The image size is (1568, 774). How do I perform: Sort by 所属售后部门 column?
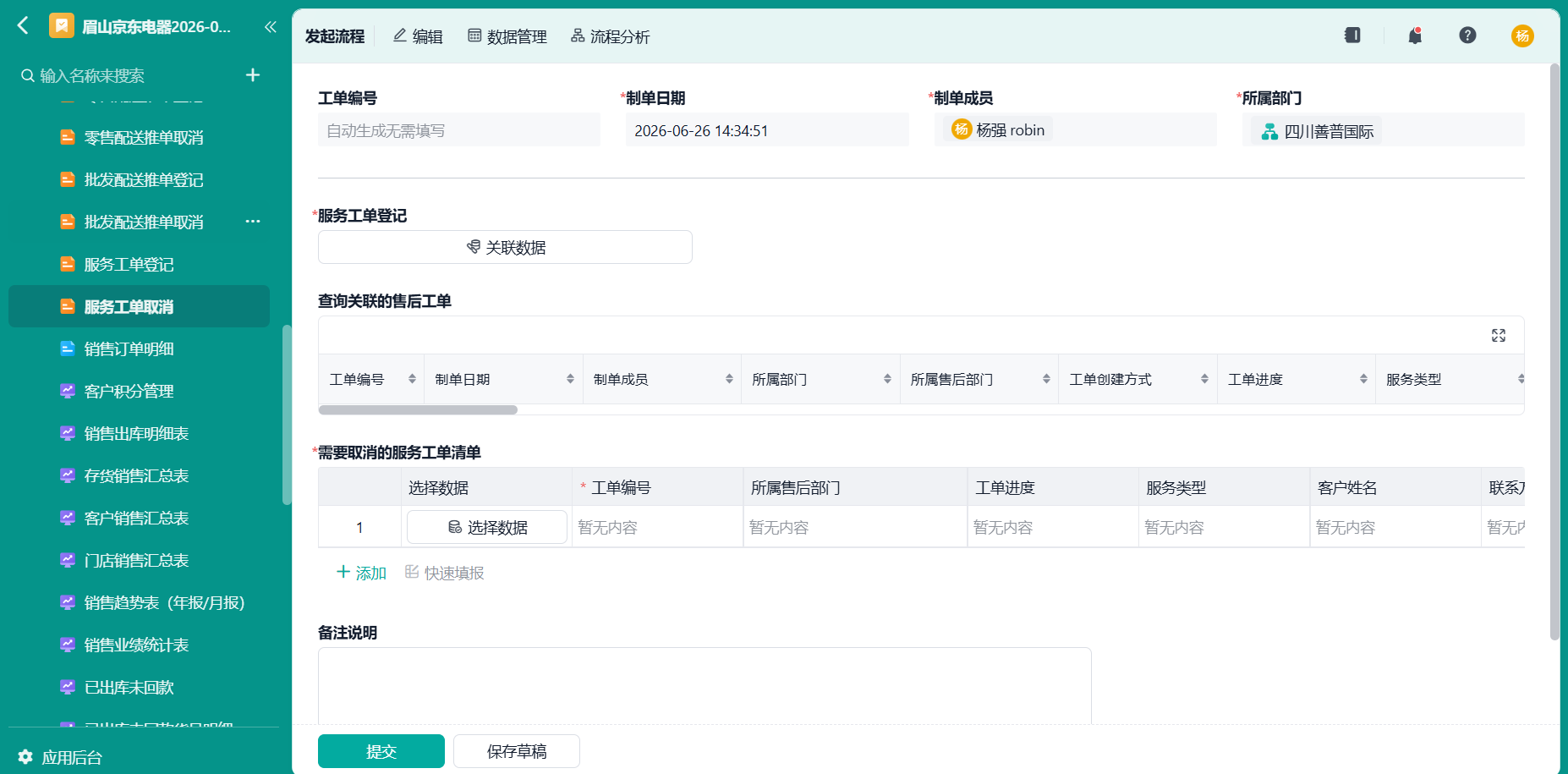click(x=1046, y=379)
